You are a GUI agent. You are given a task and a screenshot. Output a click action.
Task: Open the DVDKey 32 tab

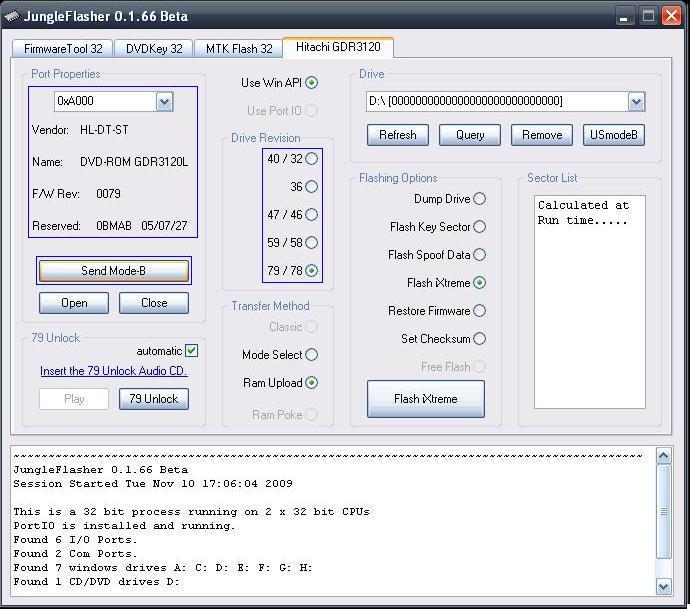point(153,49)
